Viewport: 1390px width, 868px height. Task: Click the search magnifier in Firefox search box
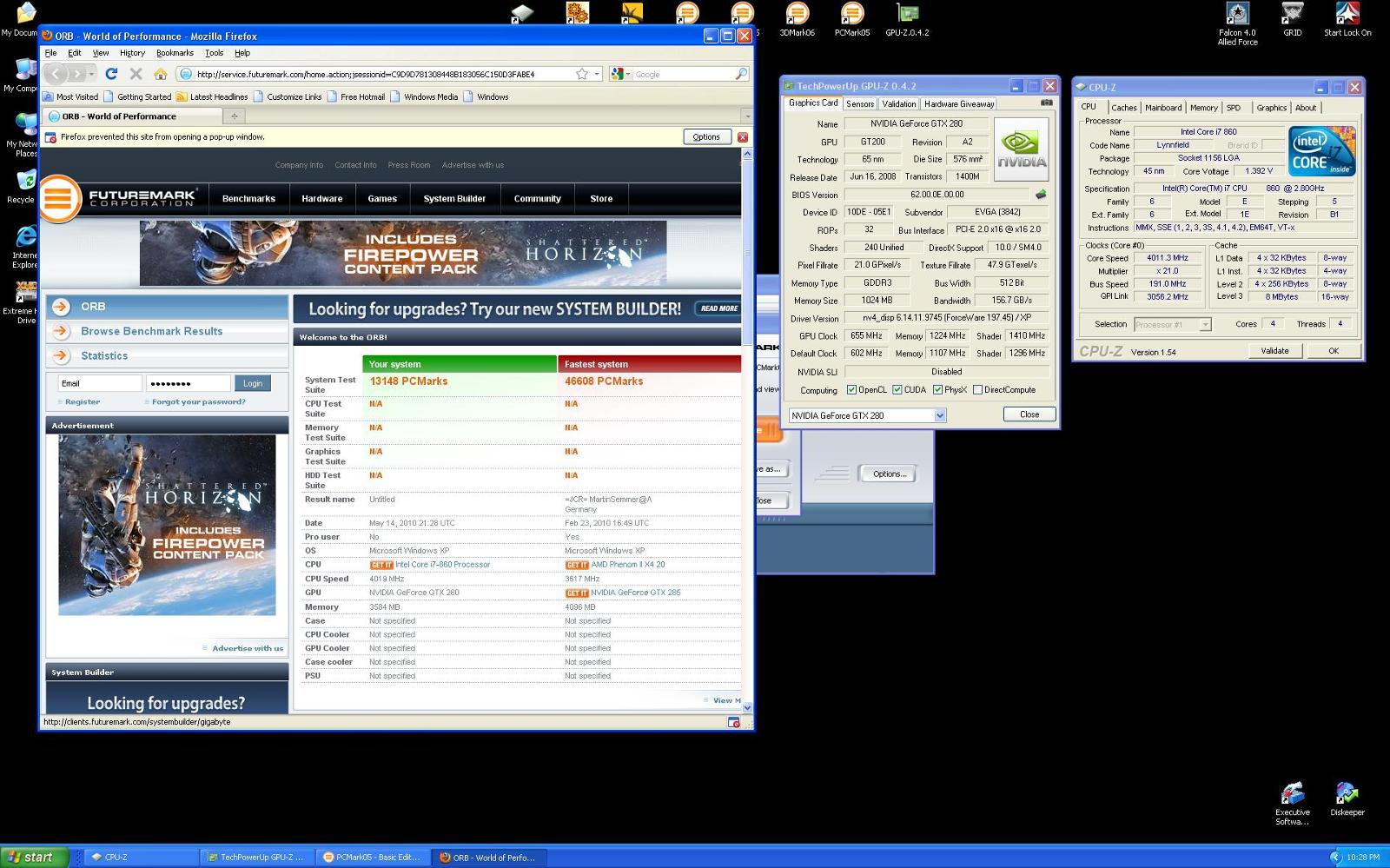741,74
